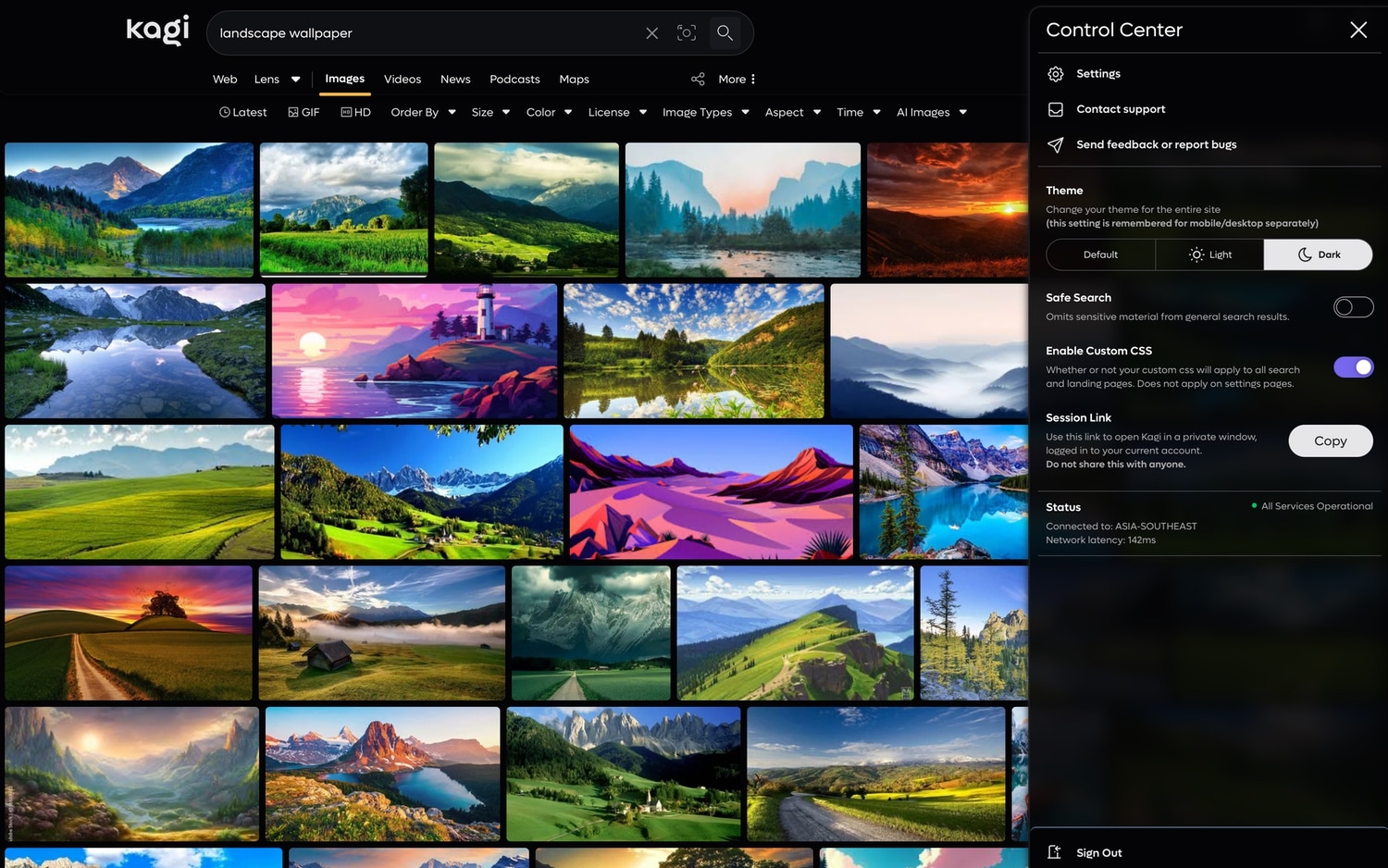Image resolution: width=1388 pixels, height=868 pixels.
Task: Copy the session link
Action: click(x=1330, y=441)
